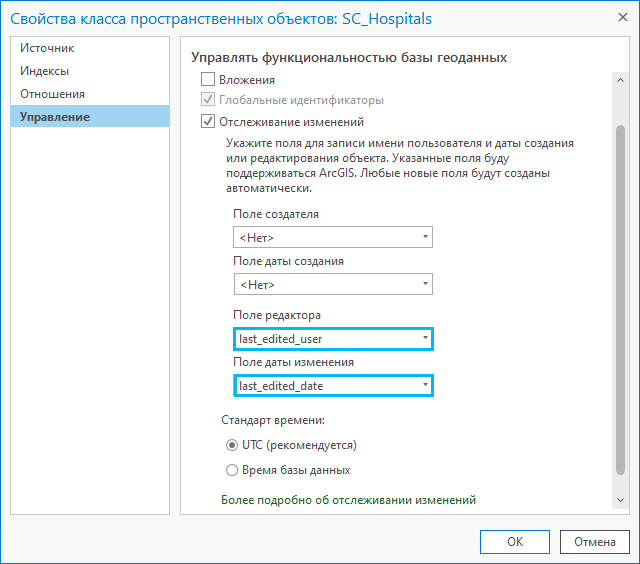
Task: Open the last_edited_user combo box
Action: pos(333,339)
